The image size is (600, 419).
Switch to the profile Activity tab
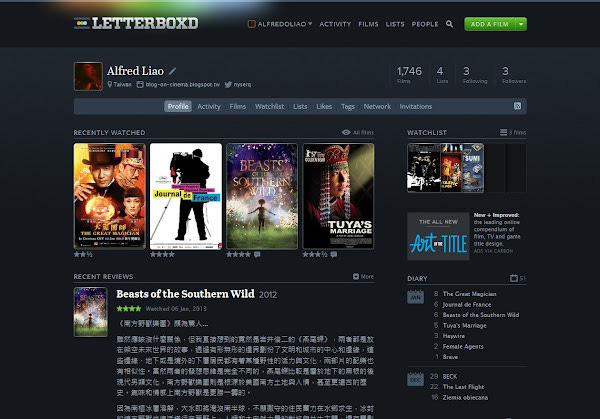pos(209,106)
